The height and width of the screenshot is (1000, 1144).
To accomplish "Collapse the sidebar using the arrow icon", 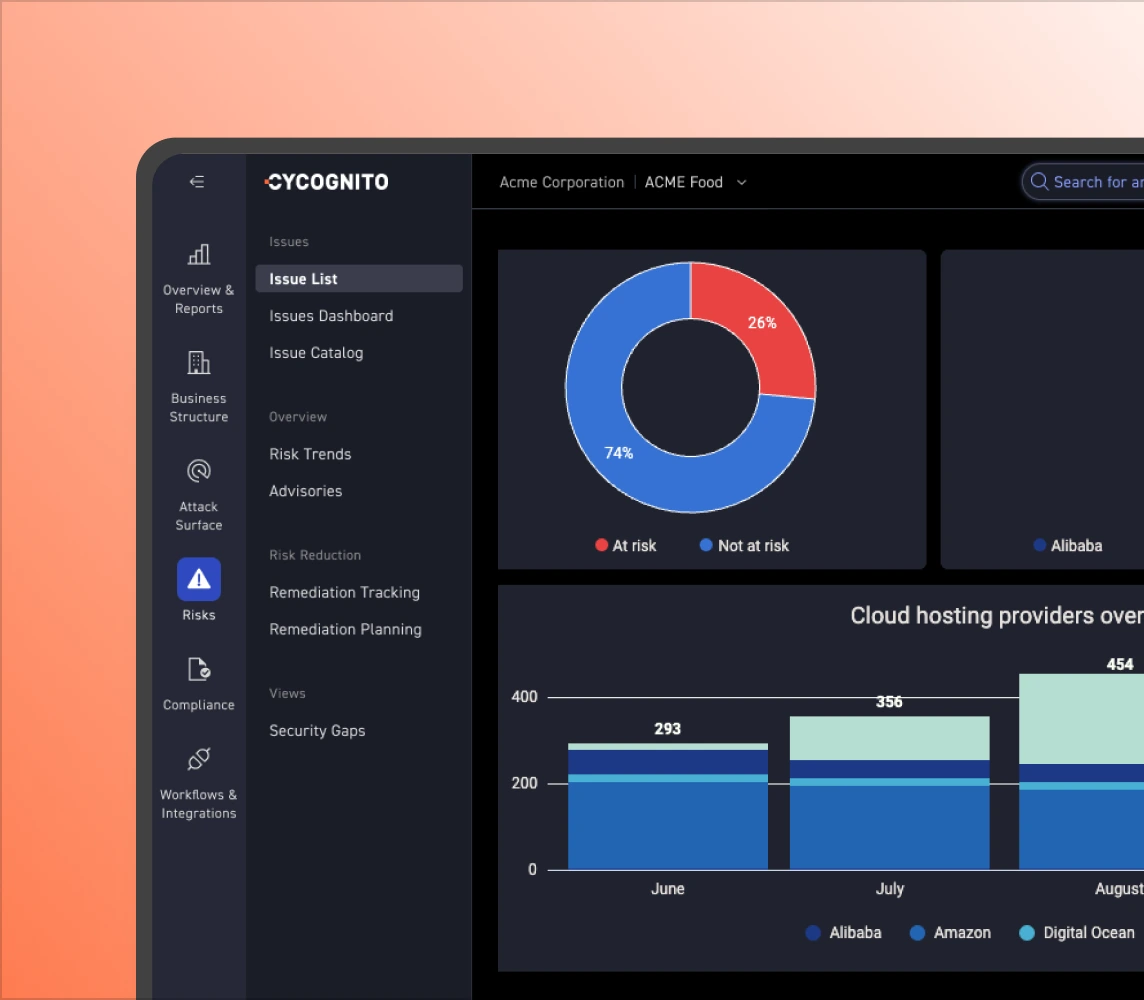I will tap(196, 182).
